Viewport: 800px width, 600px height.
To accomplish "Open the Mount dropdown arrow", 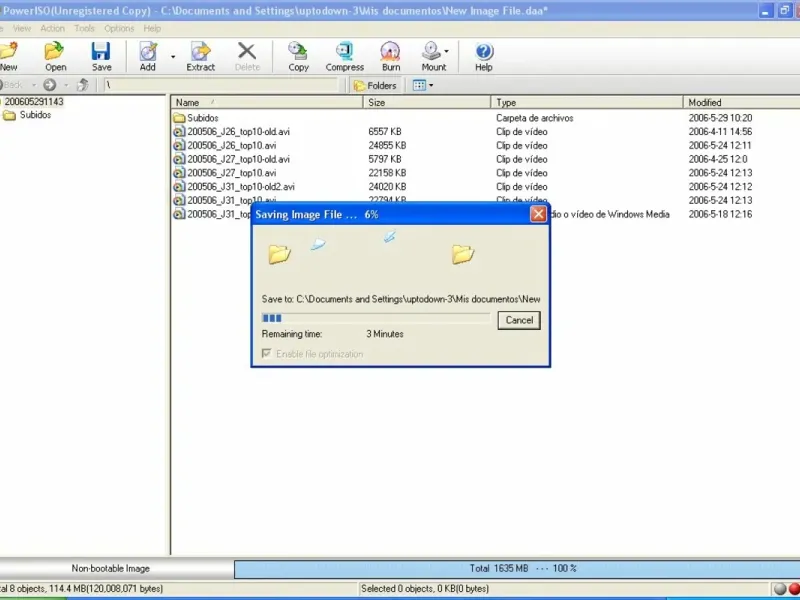I will [446, 51].
